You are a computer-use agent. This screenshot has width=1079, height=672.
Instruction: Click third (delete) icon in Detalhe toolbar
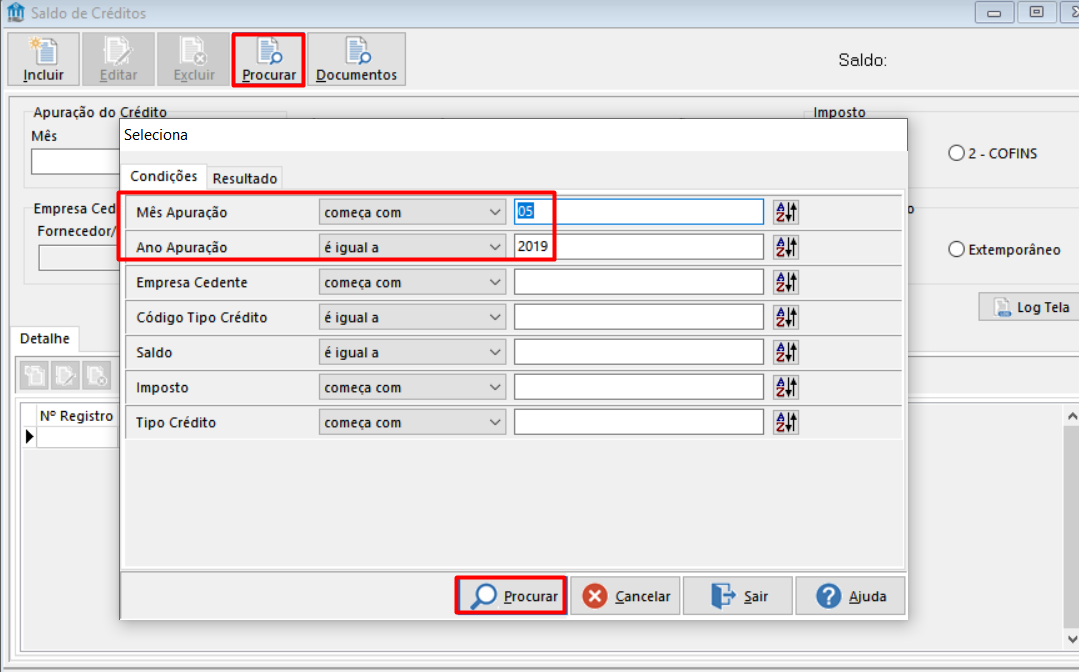(96, 375)
